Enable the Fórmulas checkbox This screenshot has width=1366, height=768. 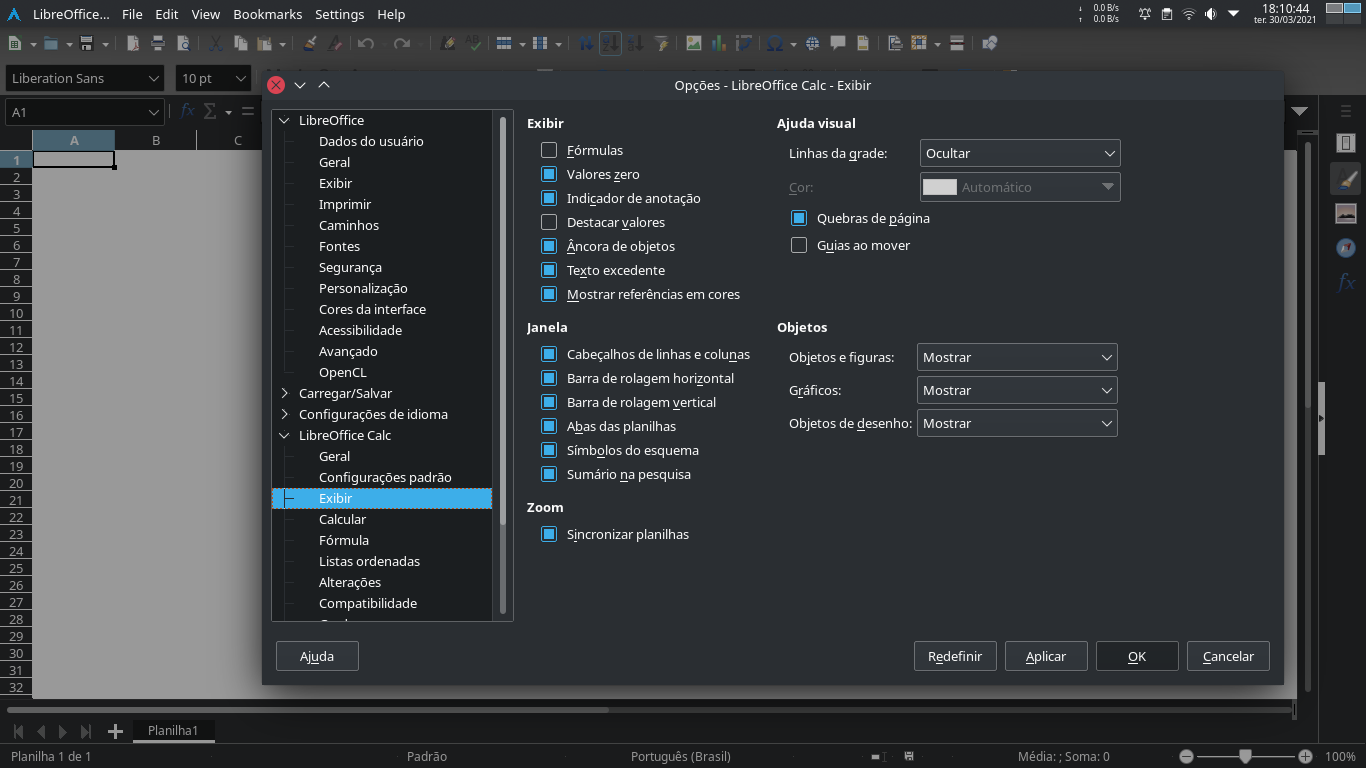pos(549,150)
